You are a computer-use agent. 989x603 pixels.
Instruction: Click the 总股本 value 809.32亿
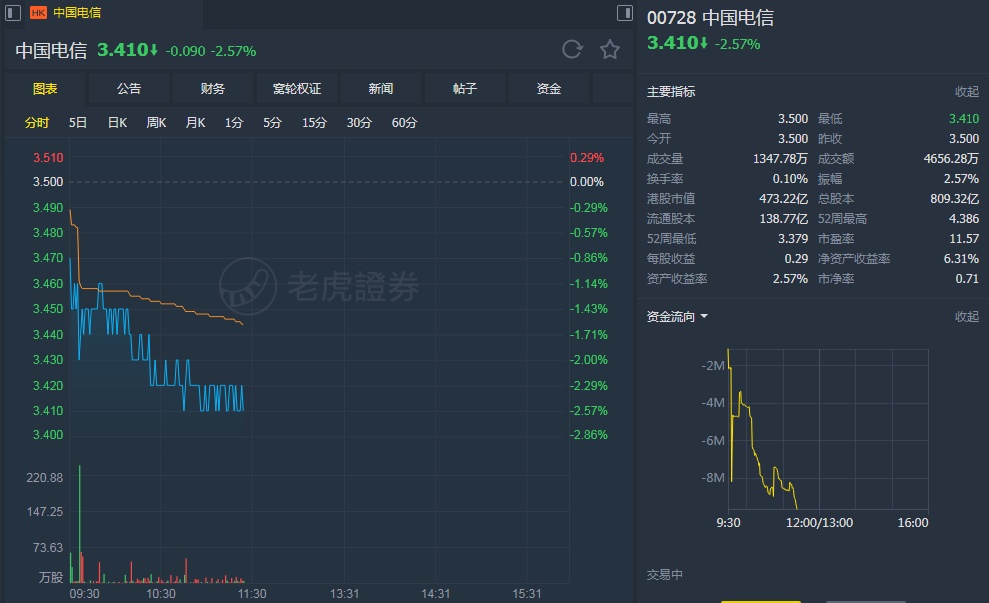[954, 199]
